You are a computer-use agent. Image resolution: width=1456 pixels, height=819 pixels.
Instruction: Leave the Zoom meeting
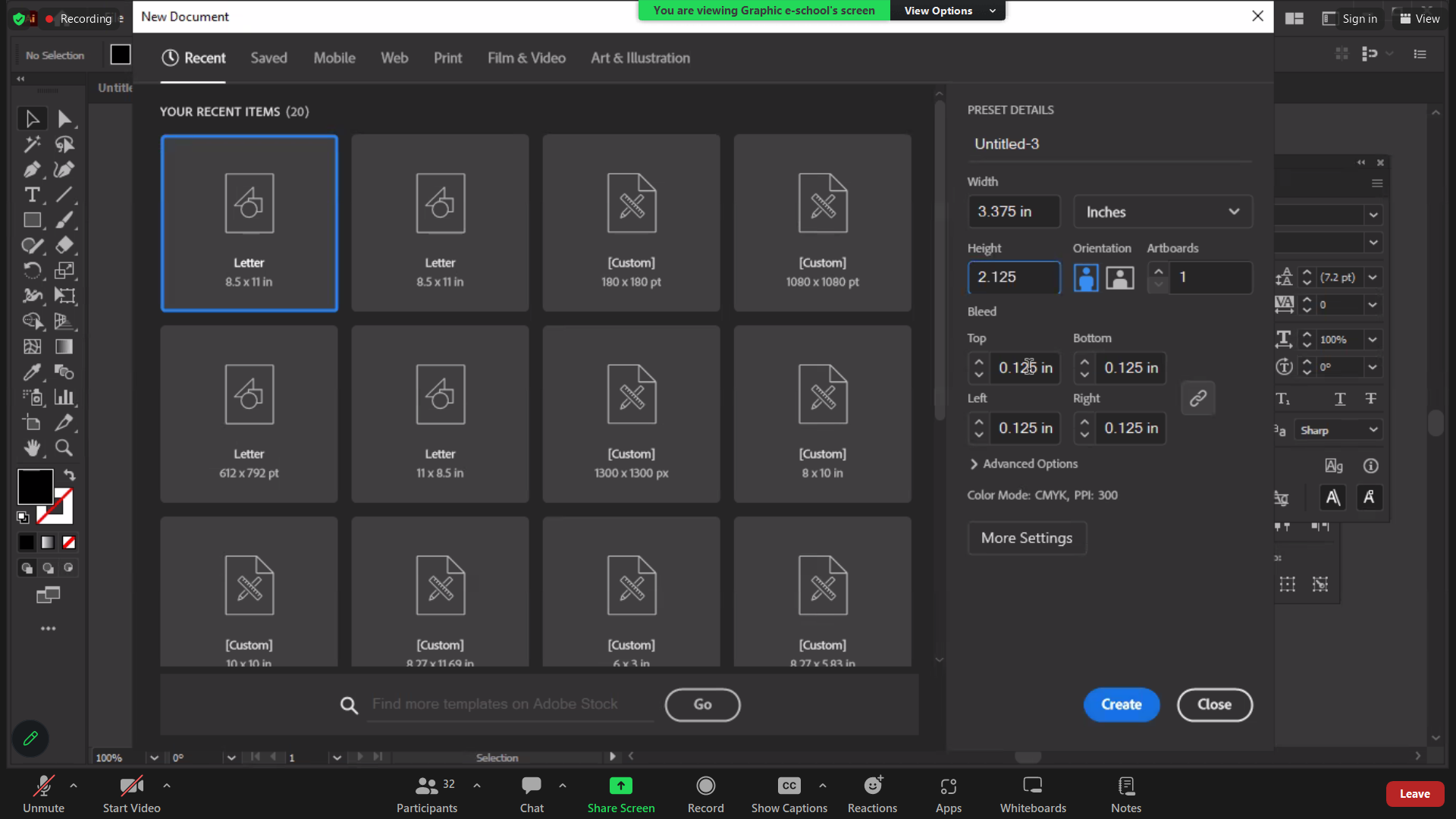coord(1414,794)
